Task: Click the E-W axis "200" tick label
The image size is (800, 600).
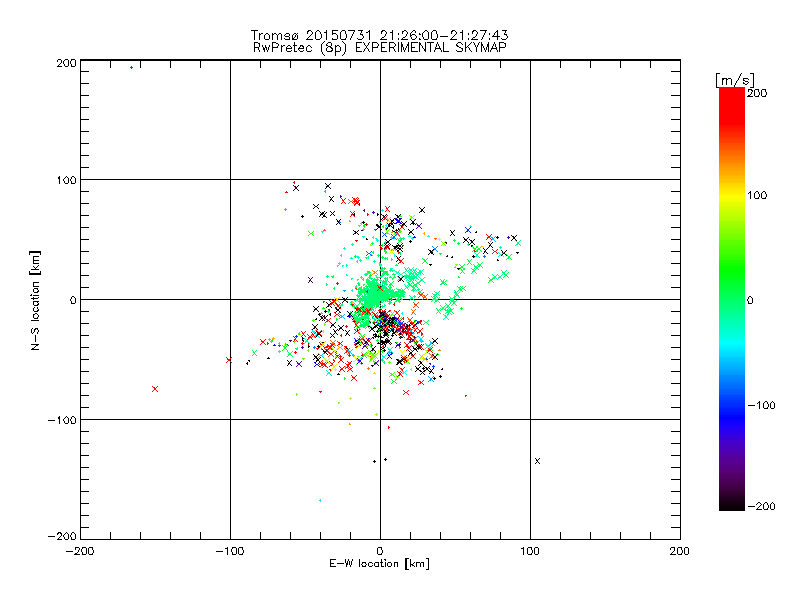Action: [680, 552]
